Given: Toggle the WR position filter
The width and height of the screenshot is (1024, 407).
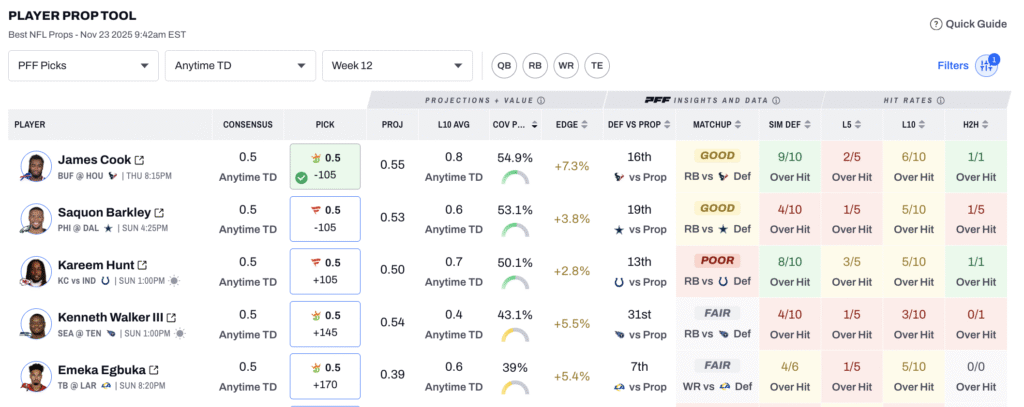Looking at the screenshot, I should 566,66.
